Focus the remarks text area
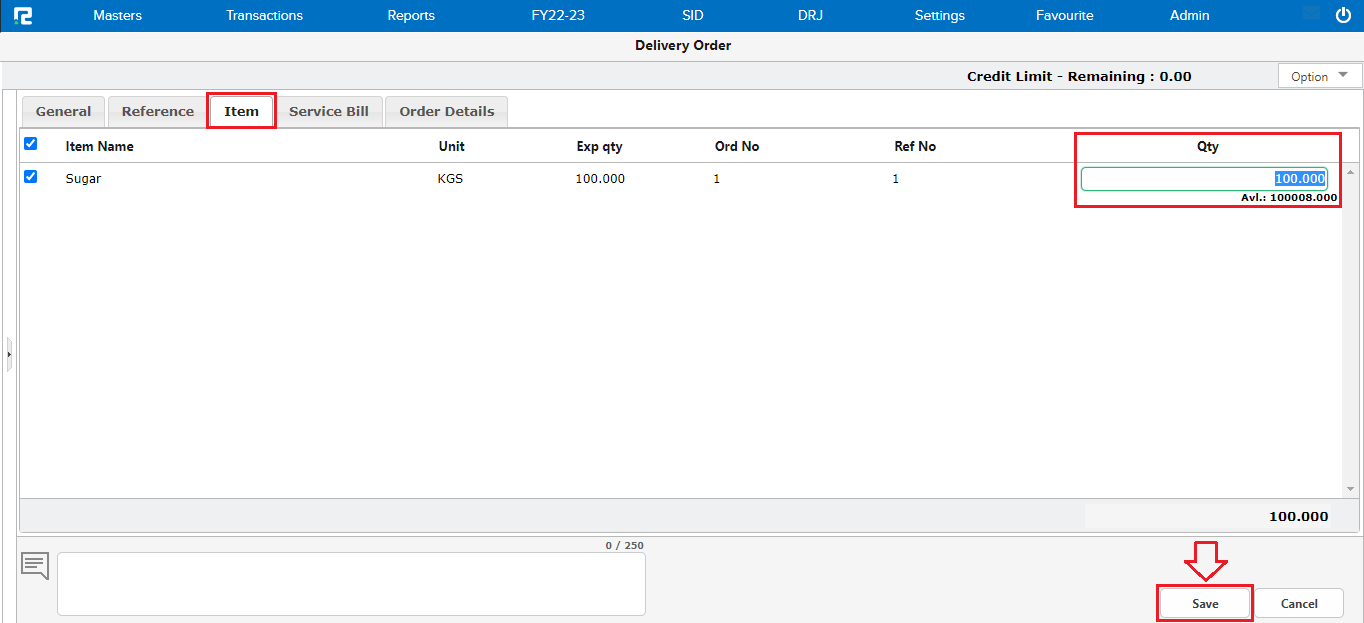1364x623 pixels. point(351,584)
